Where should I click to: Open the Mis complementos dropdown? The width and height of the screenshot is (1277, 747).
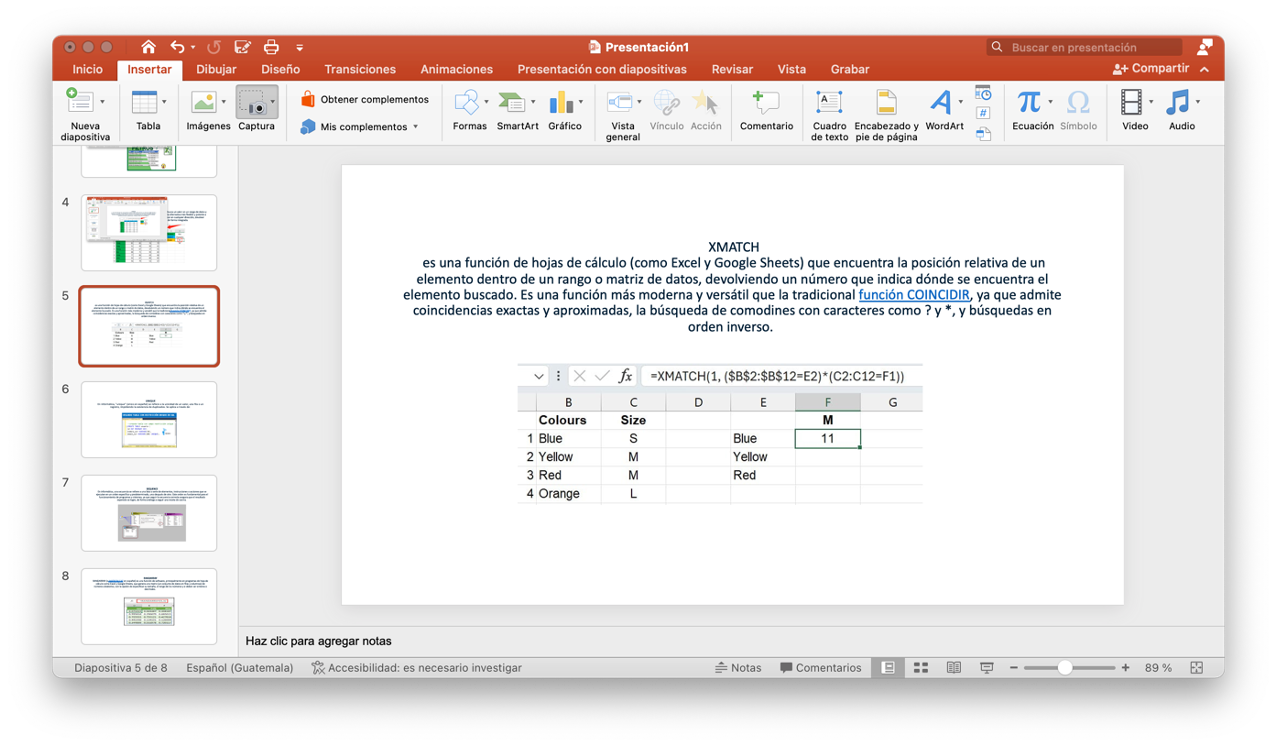[415, 127]
